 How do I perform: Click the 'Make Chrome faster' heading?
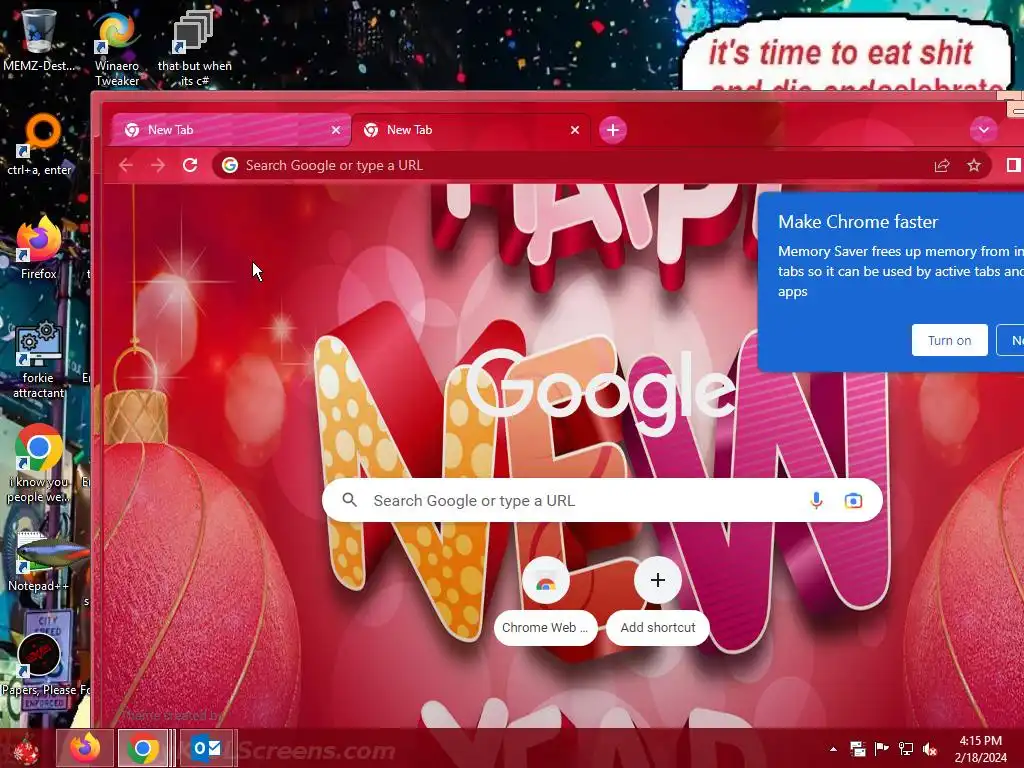tap(857, 222)
